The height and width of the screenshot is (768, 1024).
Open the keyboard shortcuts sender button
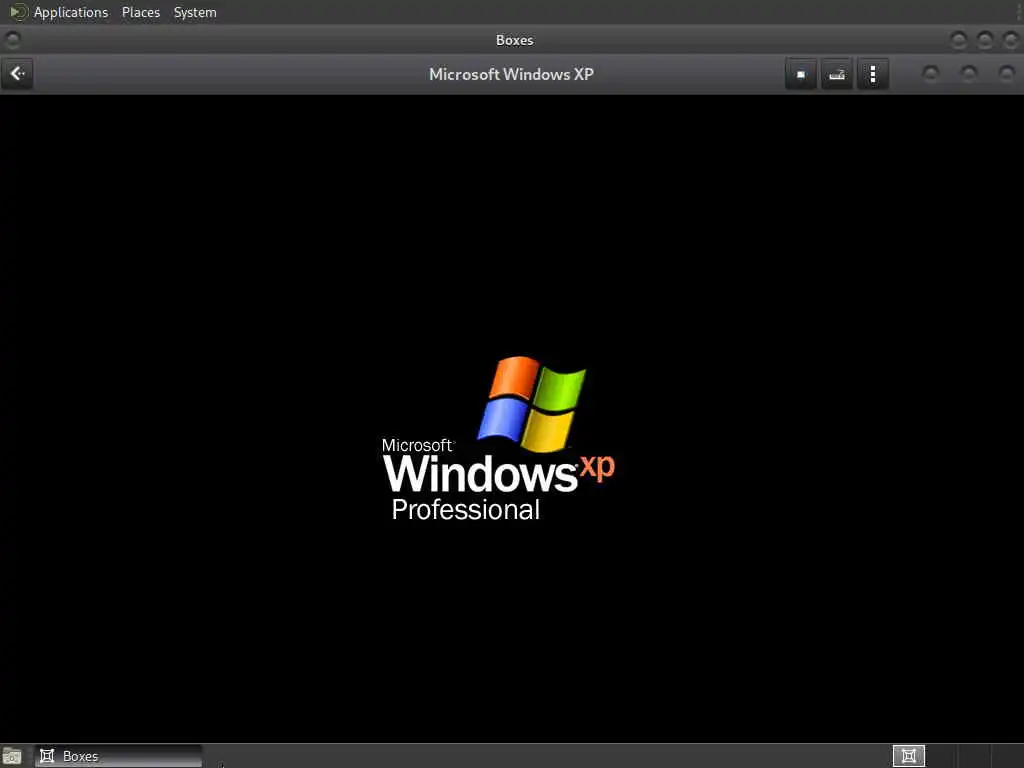pyautogui.click(x=837, y=74)
